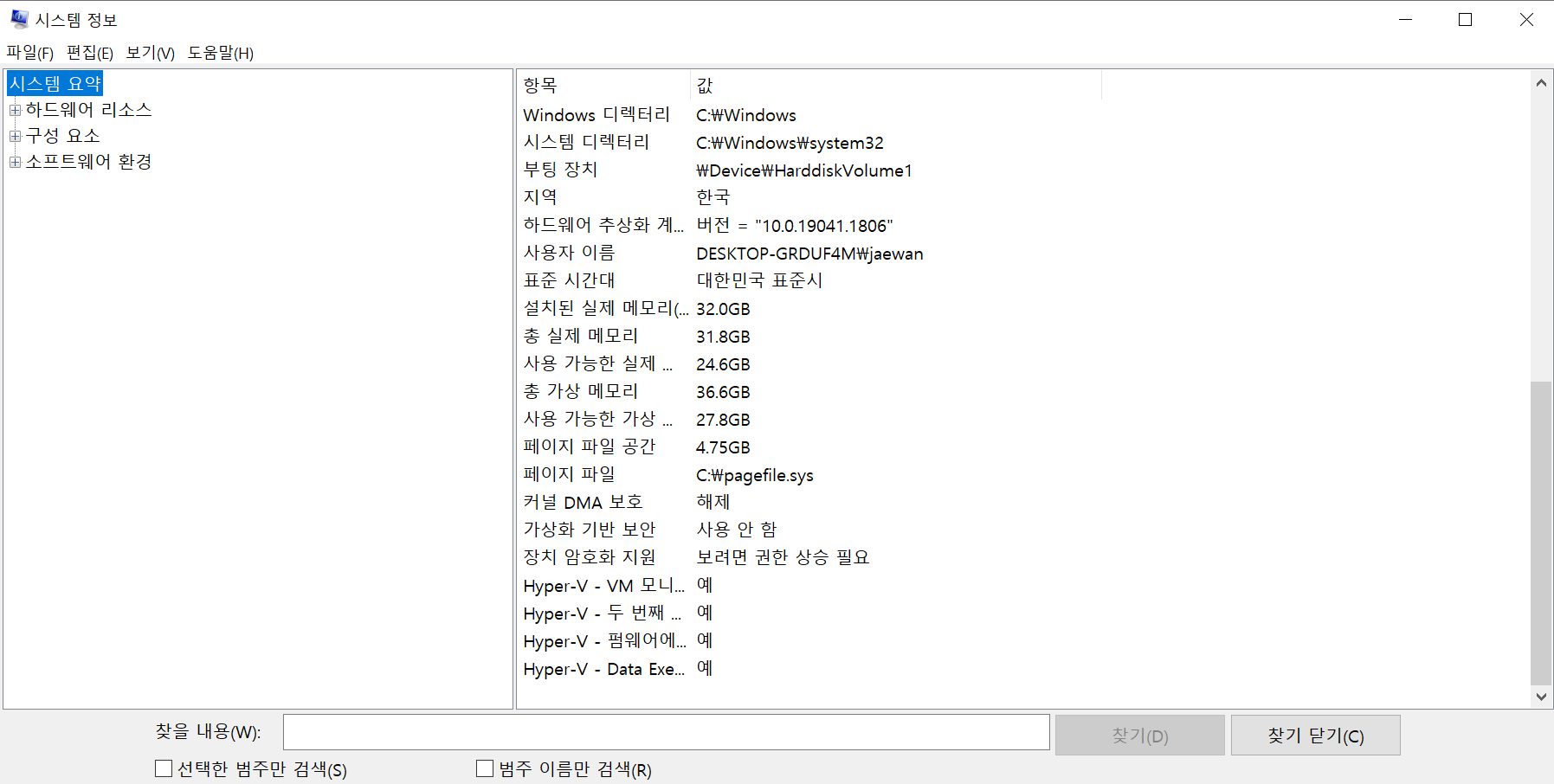Screen dimensions: 1554x784
Task: Select 하드웨어 리소스 tree item label
Action: click(88, 110)
